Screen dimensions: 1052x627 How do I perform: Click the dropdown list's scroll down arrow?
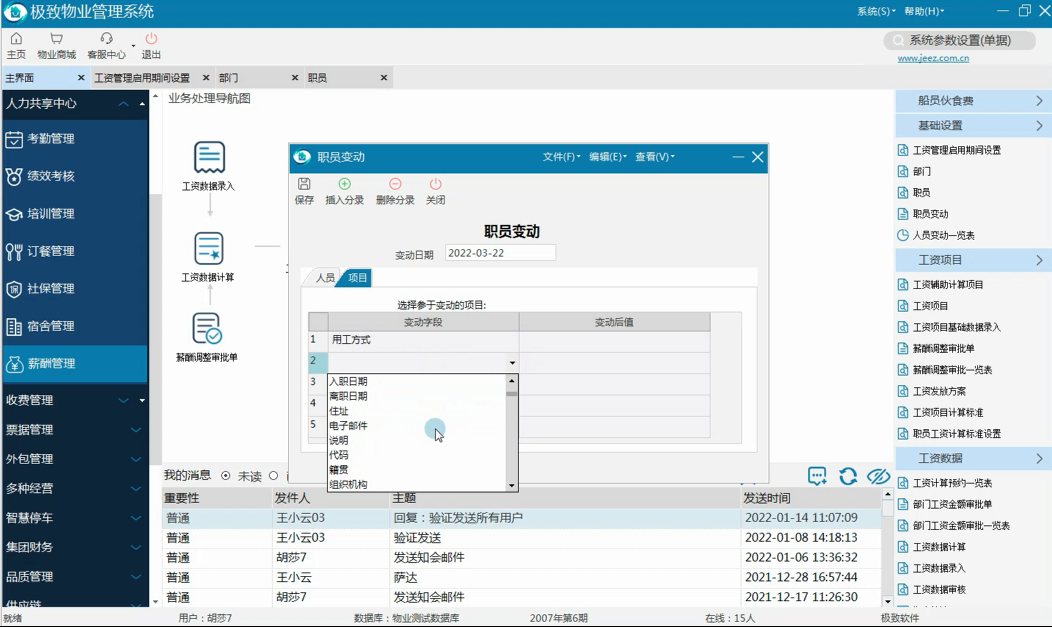pyautogui.click(x=512, y=486)
